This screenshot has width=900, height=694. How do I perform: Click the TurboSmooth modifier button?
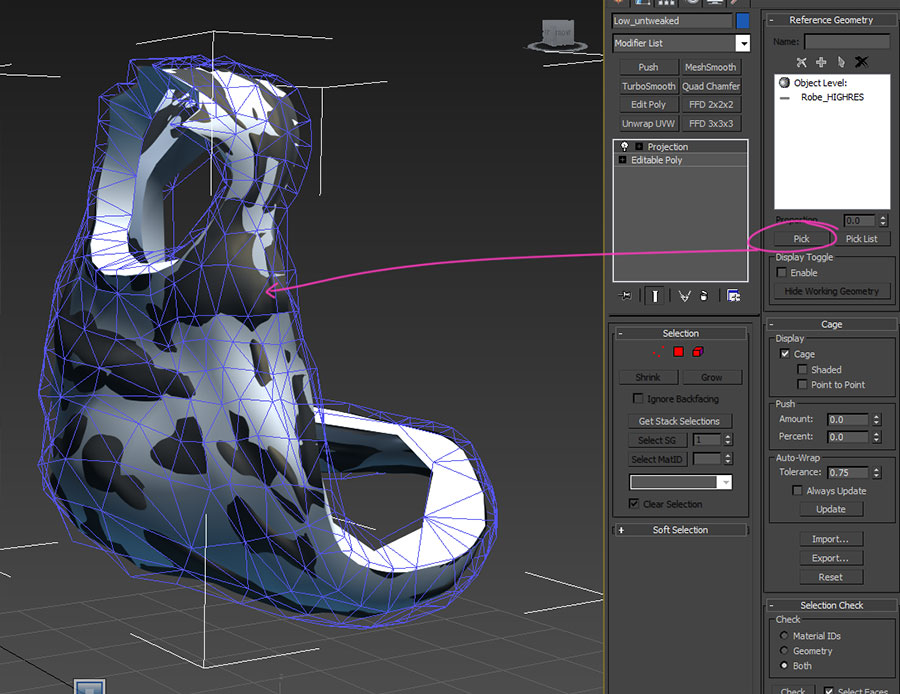(x=648, y=86)
